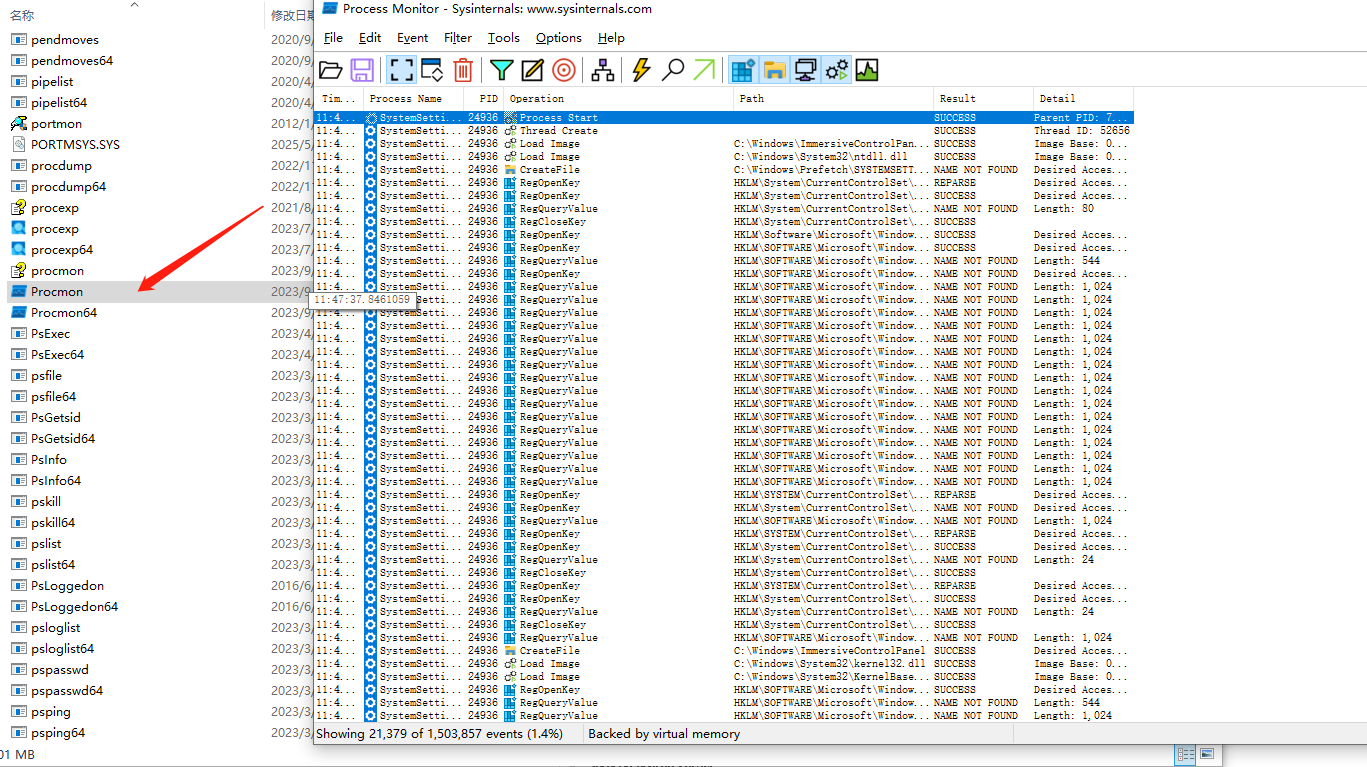Click the Process Monitor title bar icon

328,9
